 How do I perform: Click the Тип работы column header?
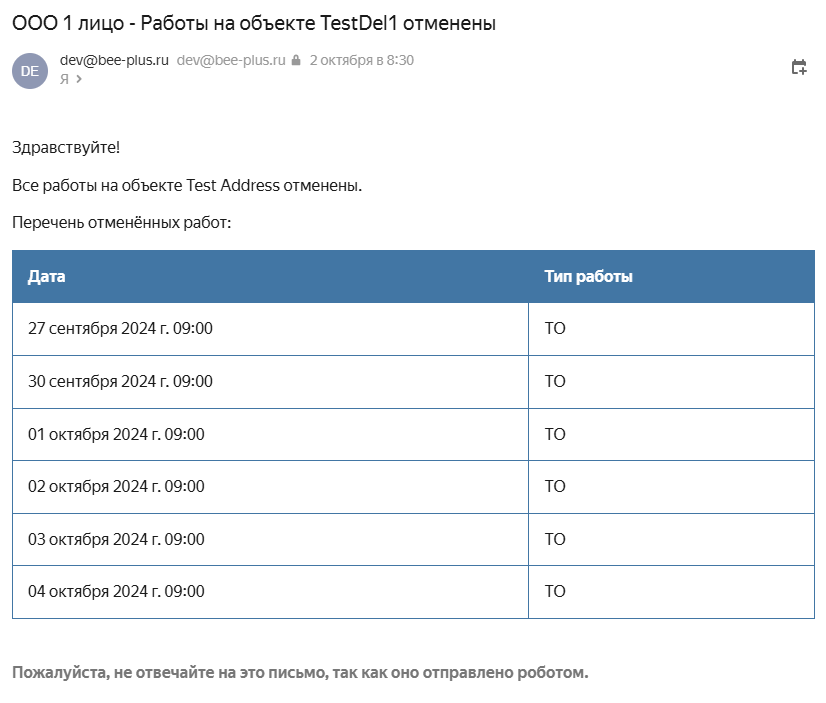(588, 277)
